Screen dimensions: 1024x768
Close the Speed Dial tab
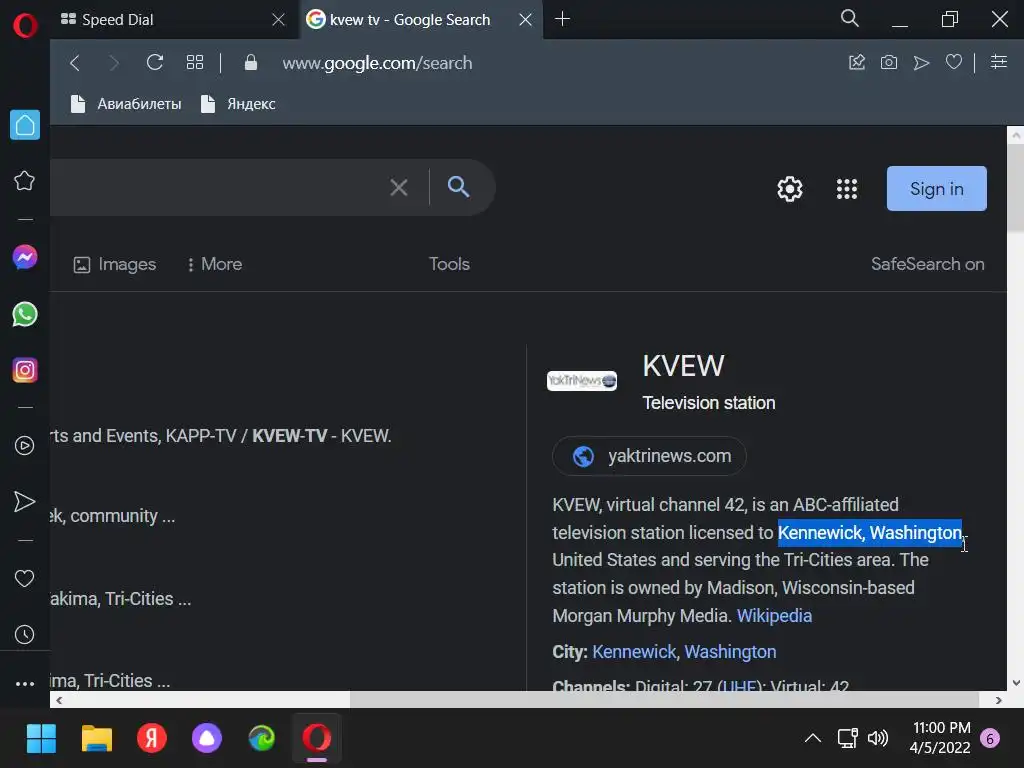[x=279, y=20]
